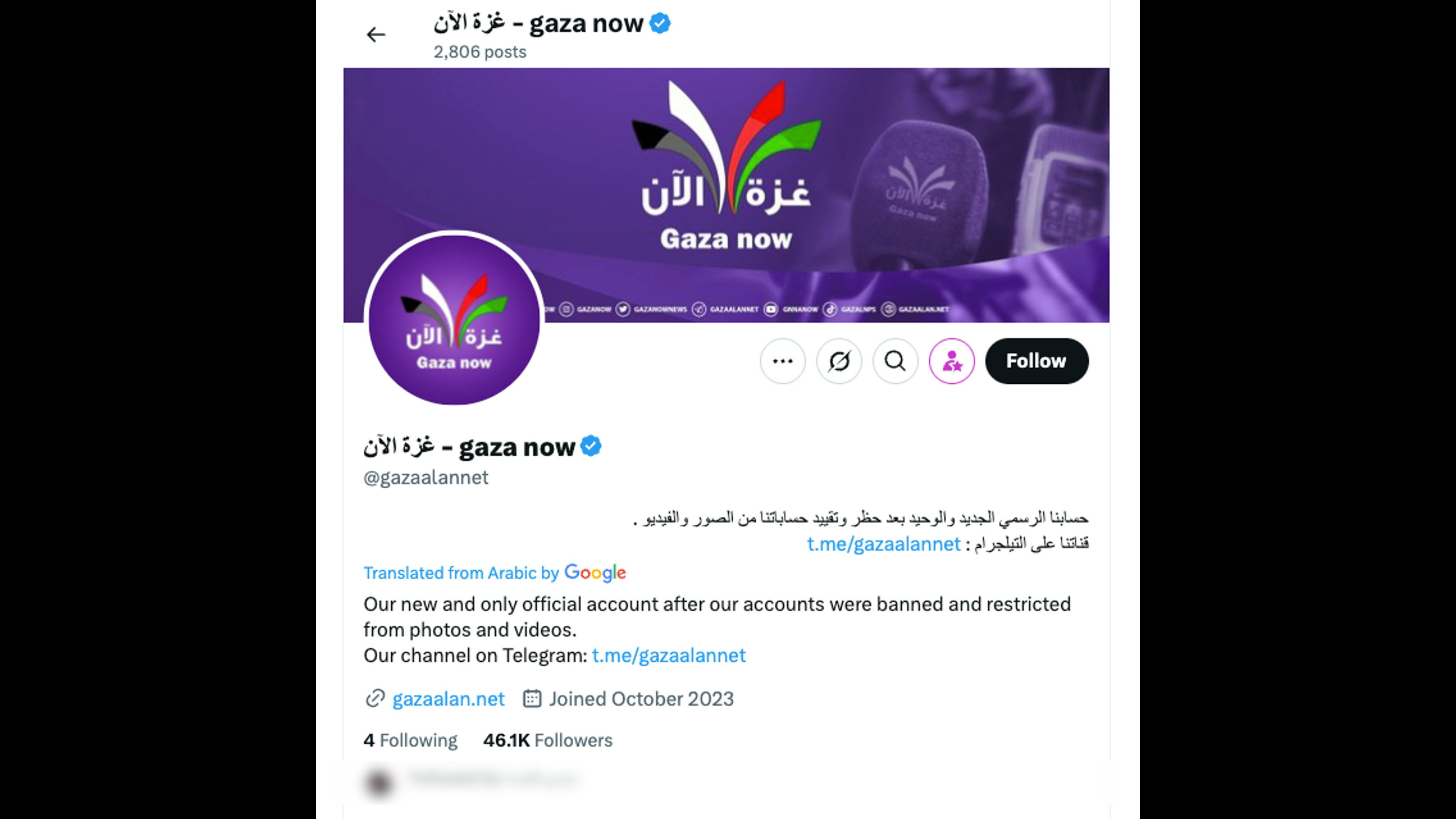
Task: Click the calendar icon next to Joined date
Action: [x=532, y=698]
